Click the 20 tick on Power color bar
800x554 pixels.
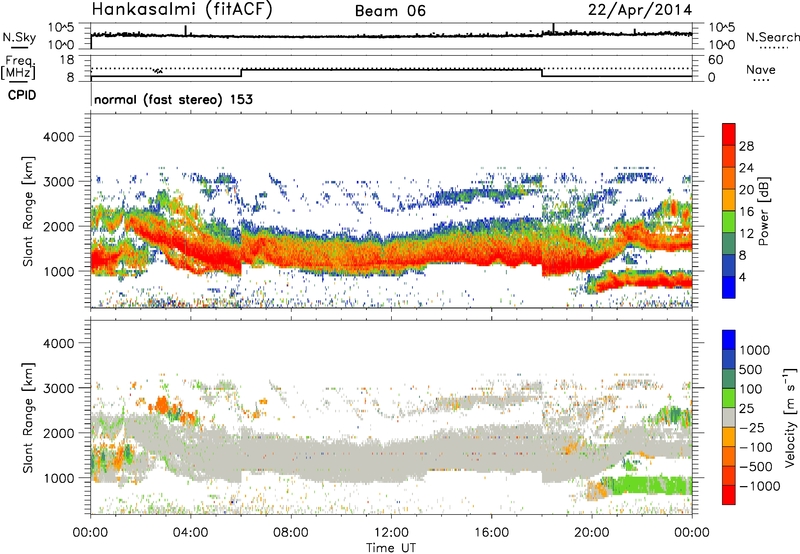click(x=746, y=190)
